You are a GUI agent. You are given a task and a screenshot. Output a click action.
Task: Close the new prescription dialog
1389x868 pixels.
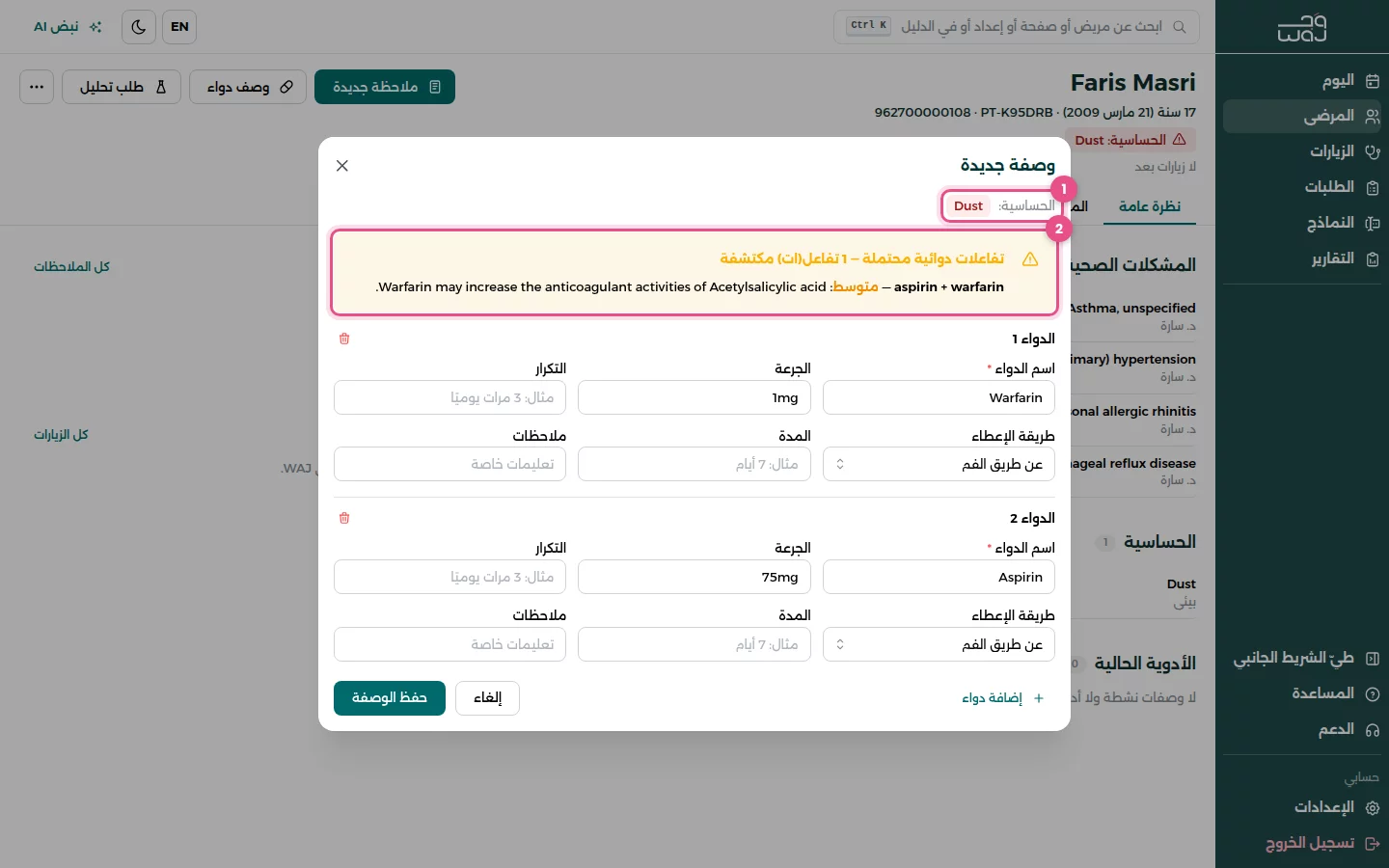pyautogui.click(x=342, y=166)
